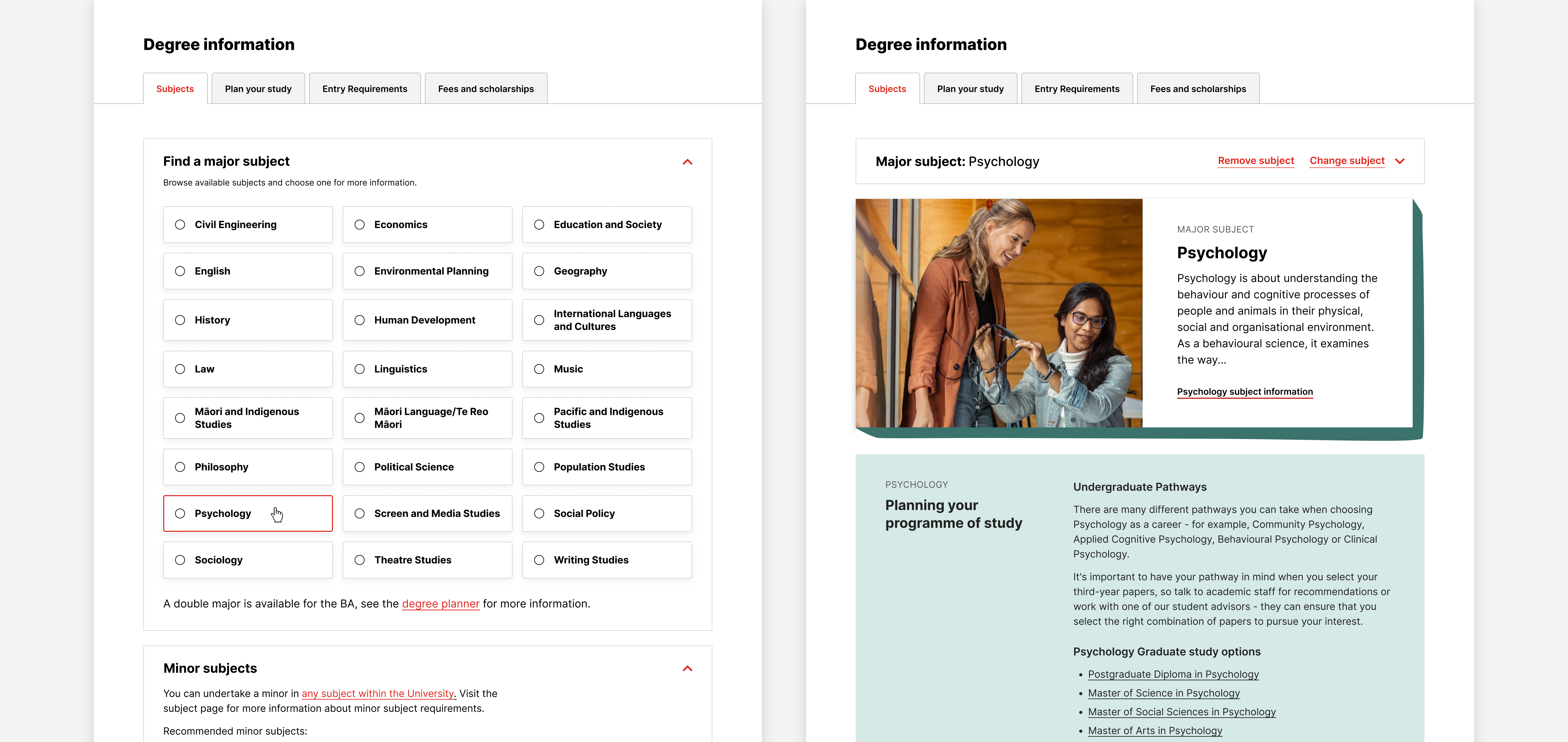
Task: Select the Music radio option
Action: point(539,369)
